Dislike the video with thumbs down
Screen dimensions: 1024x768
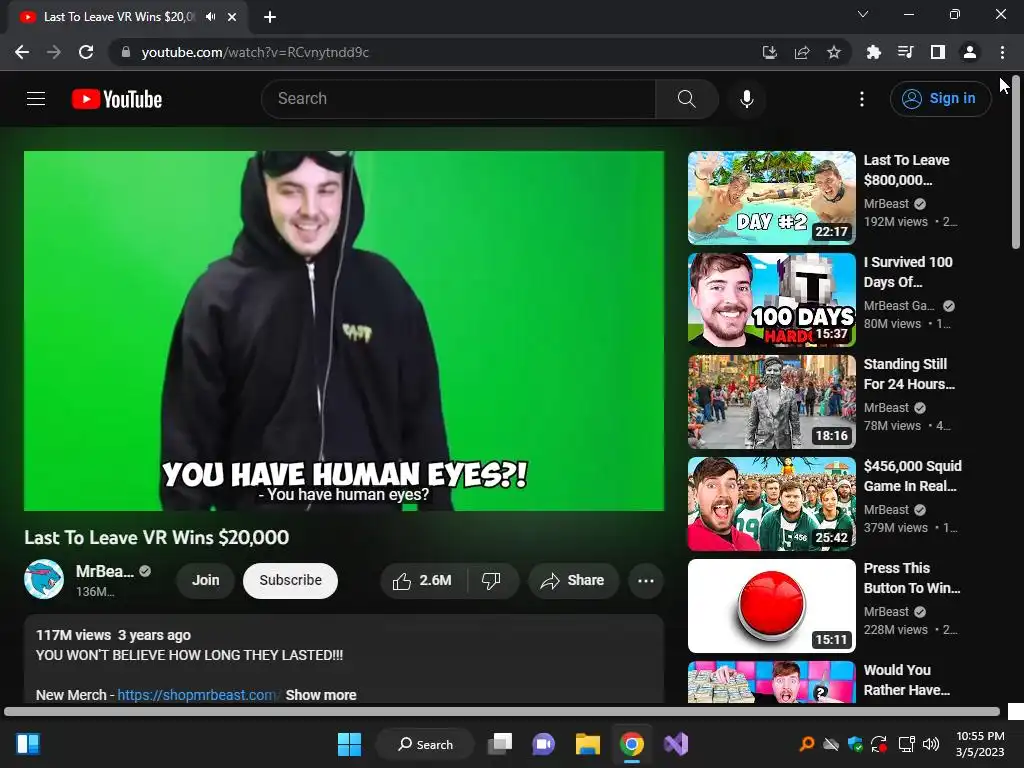tap(491, 581)
